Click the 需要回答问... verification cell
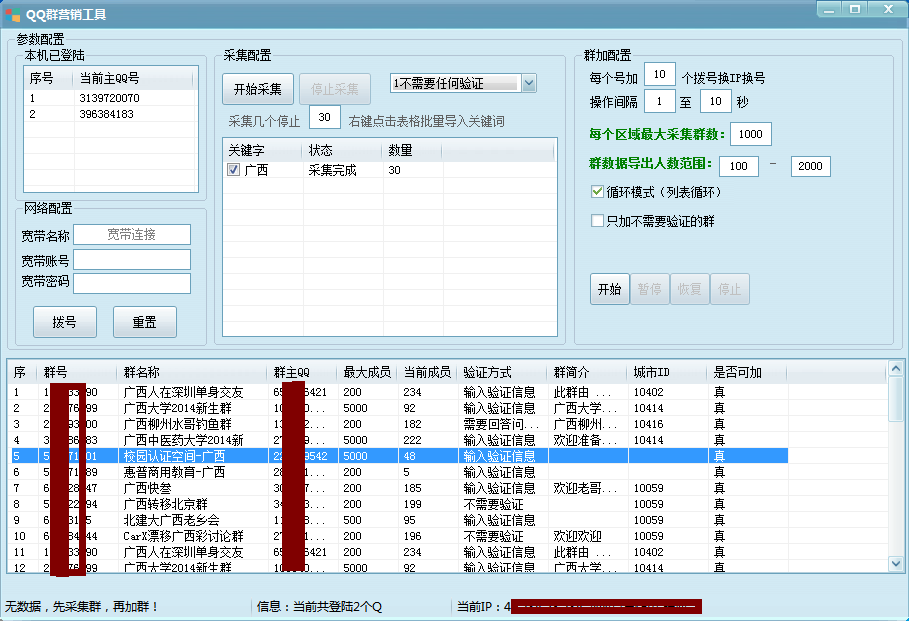This screenshot has height=621, width=909. tap(501, 424)
